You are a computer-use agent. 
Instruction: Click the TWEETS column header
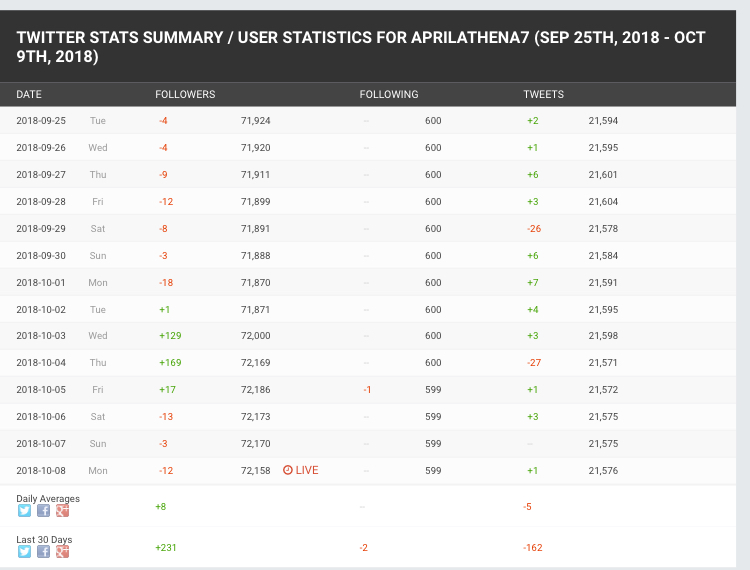click(543, 95)
